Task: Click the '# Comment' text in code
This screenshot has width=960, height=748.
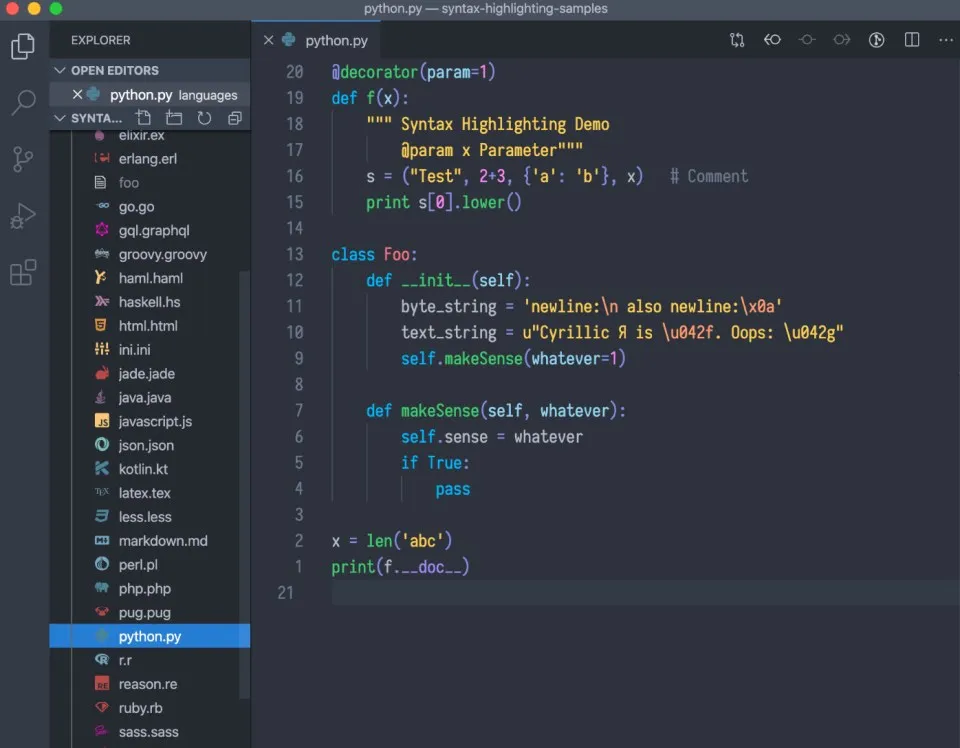Action: coord(709,176)
